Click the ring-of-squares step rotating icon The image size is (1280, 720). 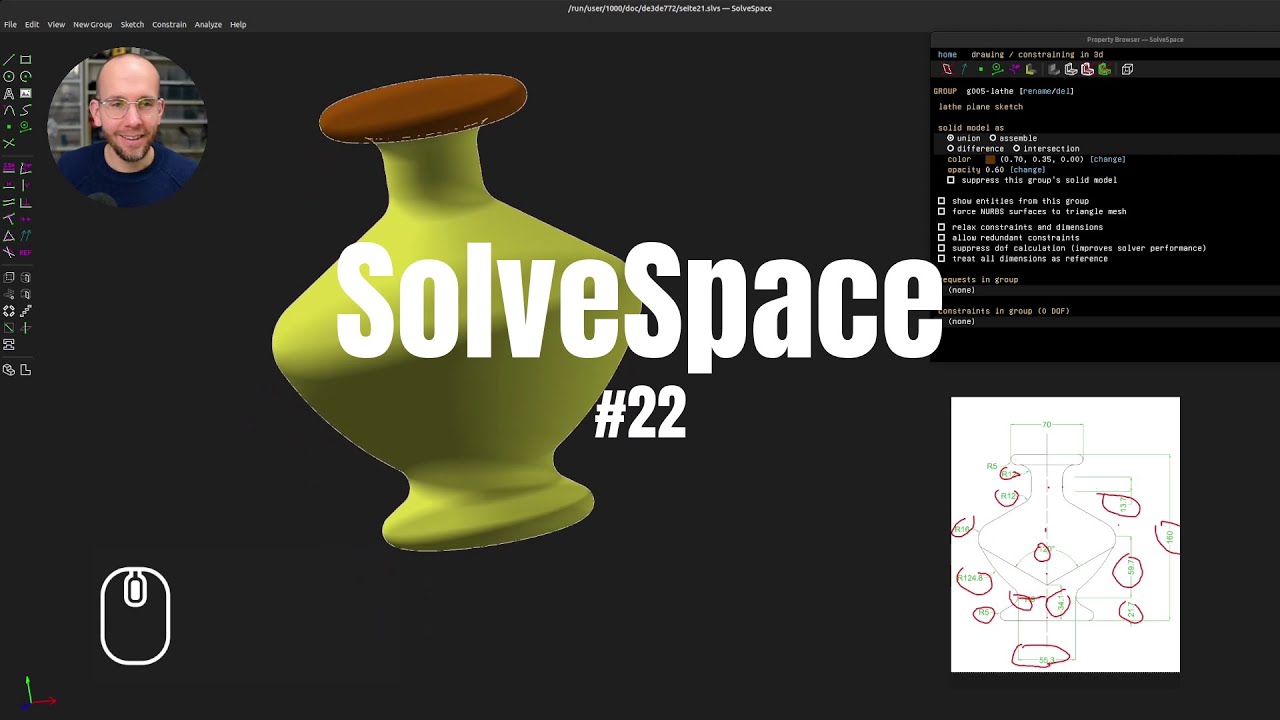click(x=9, y=311)
